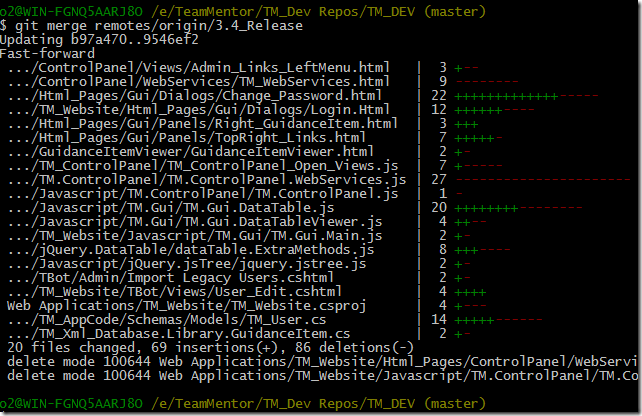Click change count 27 for TM.ControlPanel.WebServices.js
Screen dimensions: 642x416
439,180
